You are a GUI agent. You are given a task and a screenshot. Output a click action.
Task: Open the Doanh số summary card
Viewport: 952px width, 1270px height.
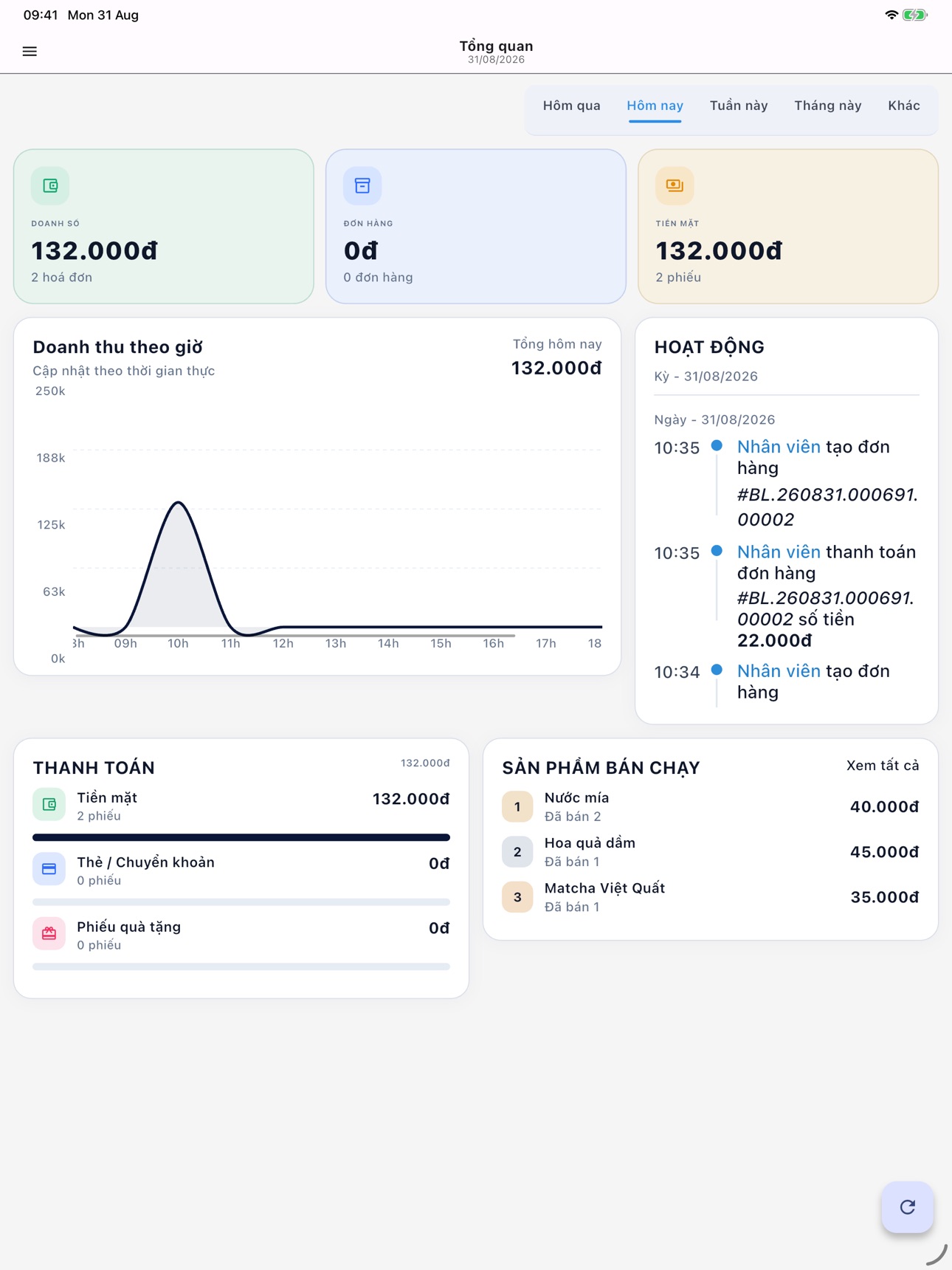click(164, 227)
